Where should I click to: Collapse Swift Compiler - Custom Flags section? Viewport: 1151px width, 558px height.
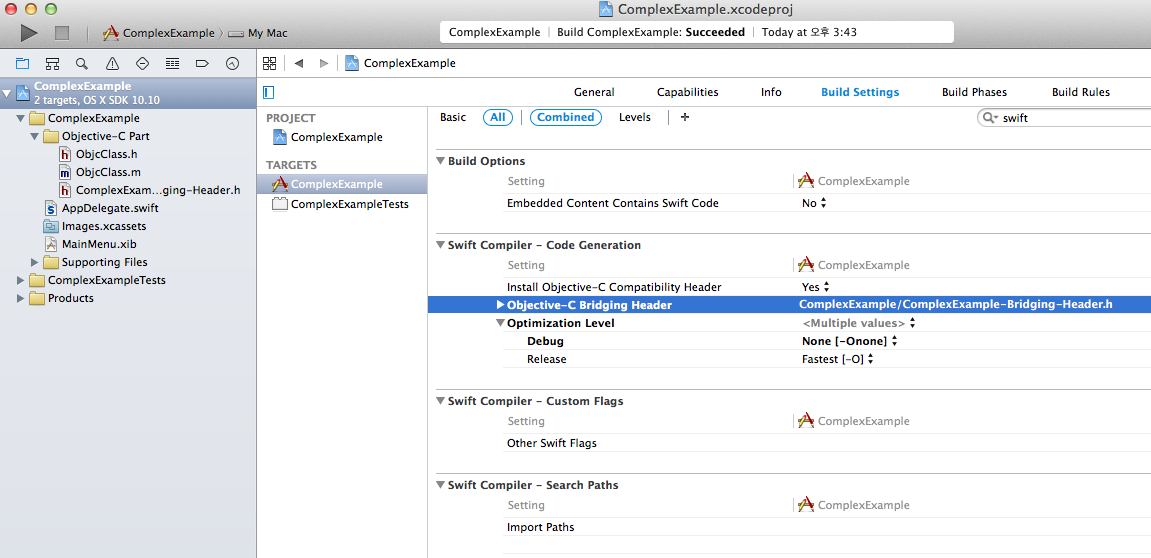(x=440, y=401)
